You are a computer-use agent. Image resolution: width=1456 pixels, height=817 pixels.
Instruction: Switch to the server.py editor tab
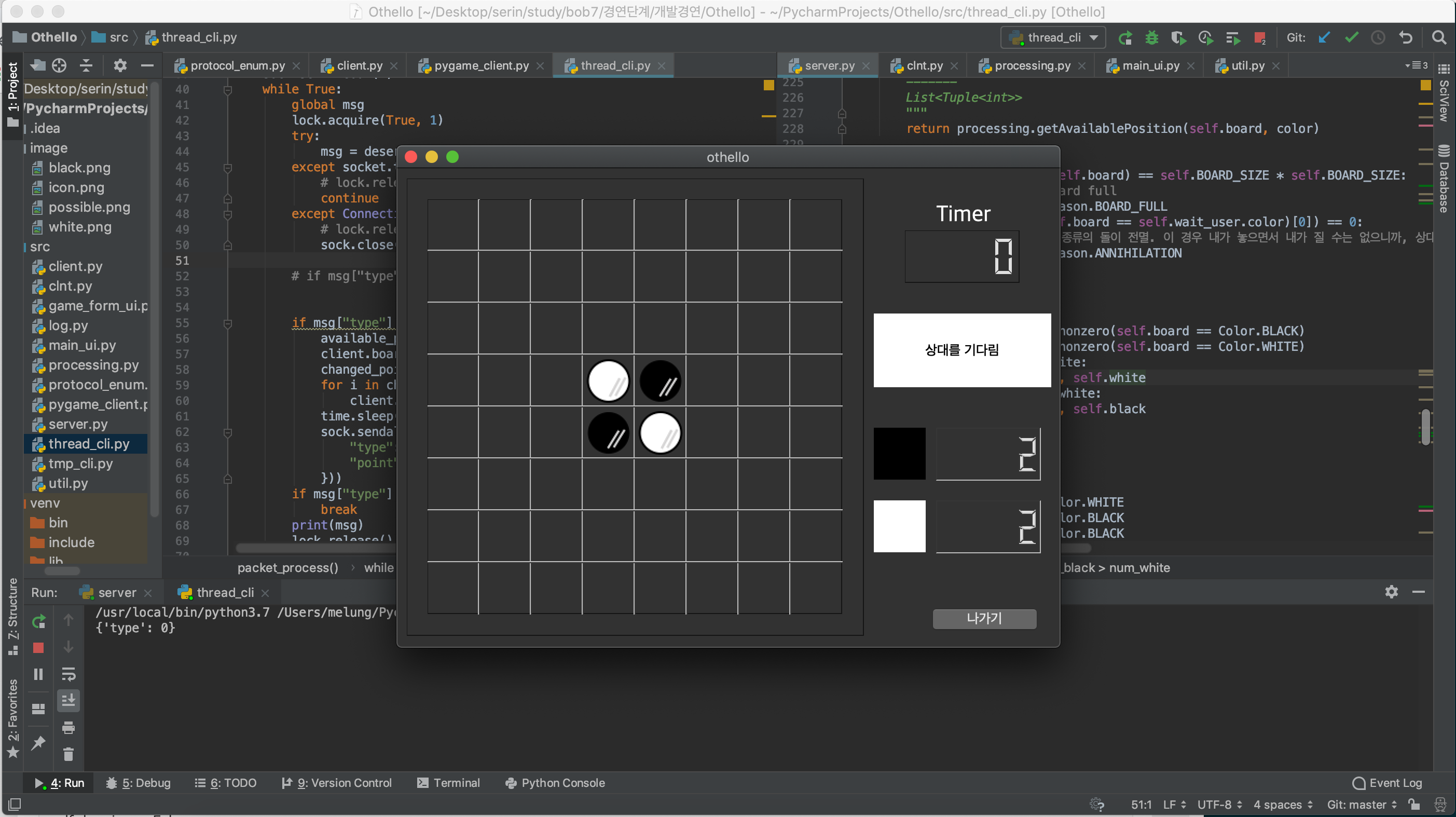pos(829,65)
